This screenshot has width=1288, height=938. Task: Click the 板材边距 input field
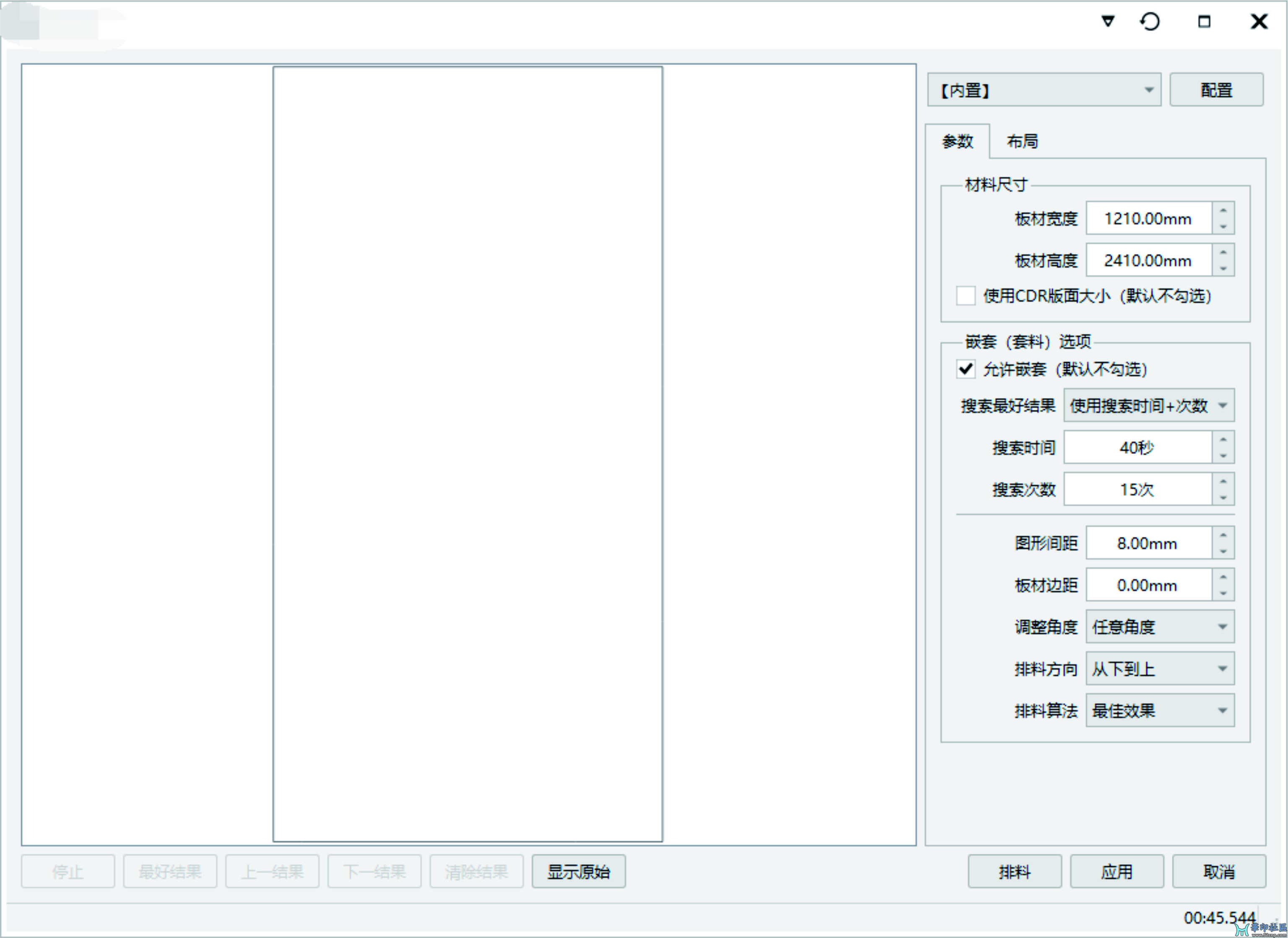pos(1149,585)
